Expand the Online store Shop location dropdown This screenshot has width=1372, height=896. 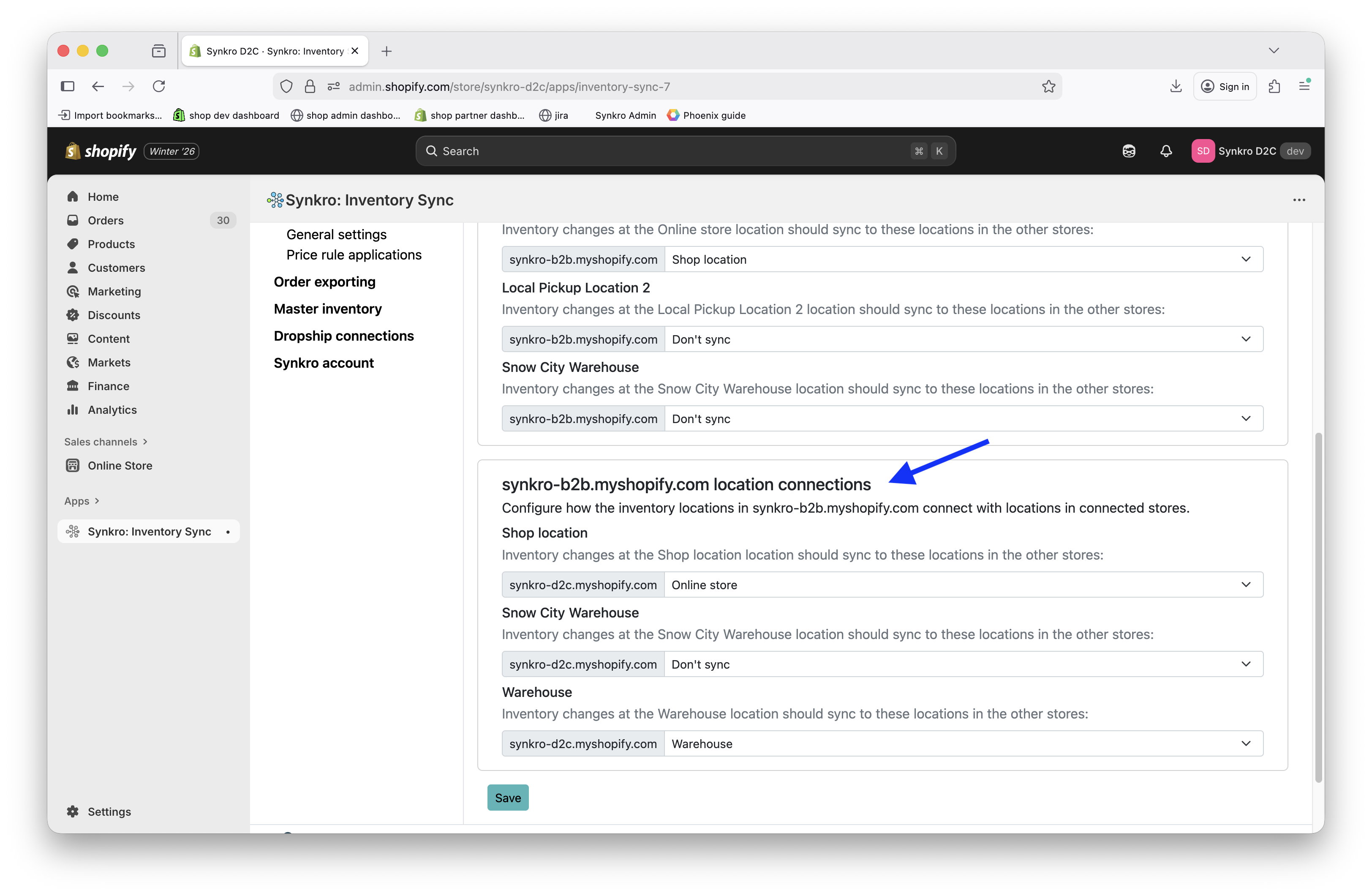click(963, 260)
